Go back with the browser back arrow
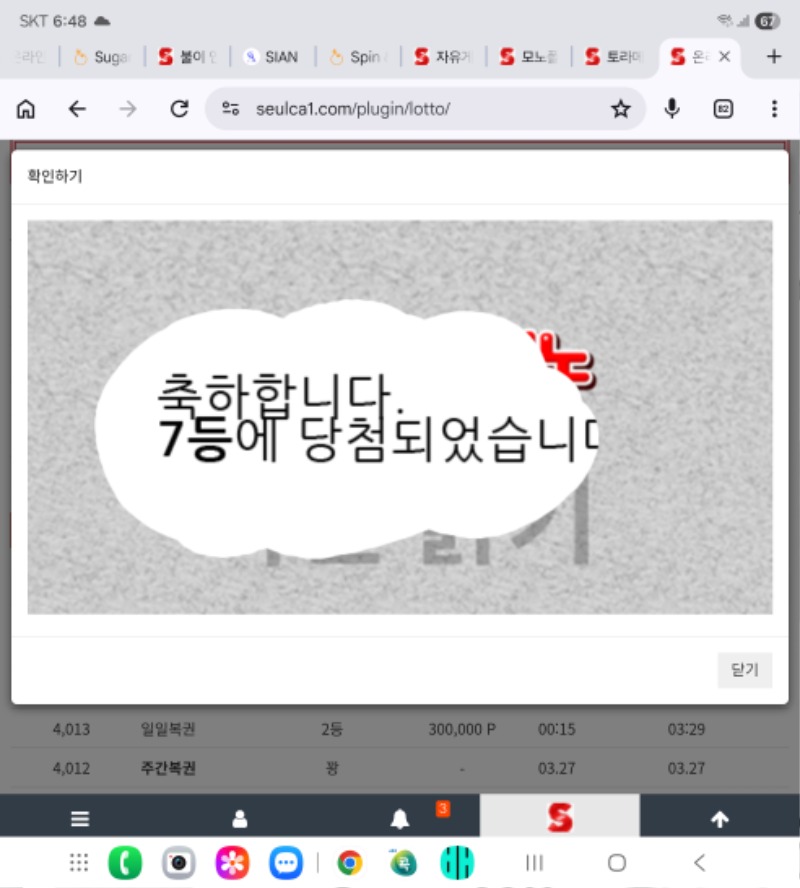This screenshot has height=888, width=800. 77,109
